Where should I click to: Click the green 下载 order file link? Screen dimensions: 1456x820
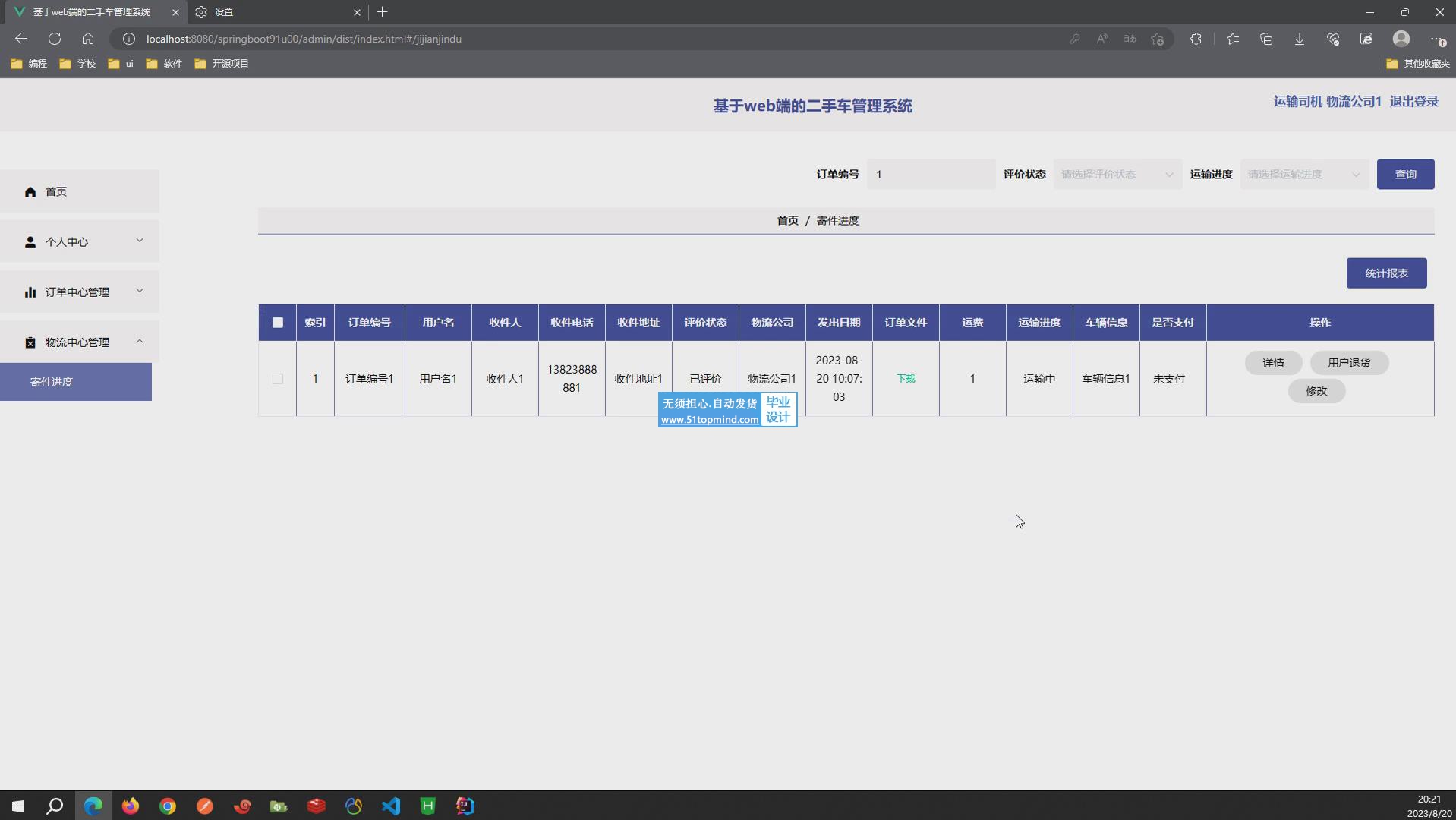coord(906,379)
